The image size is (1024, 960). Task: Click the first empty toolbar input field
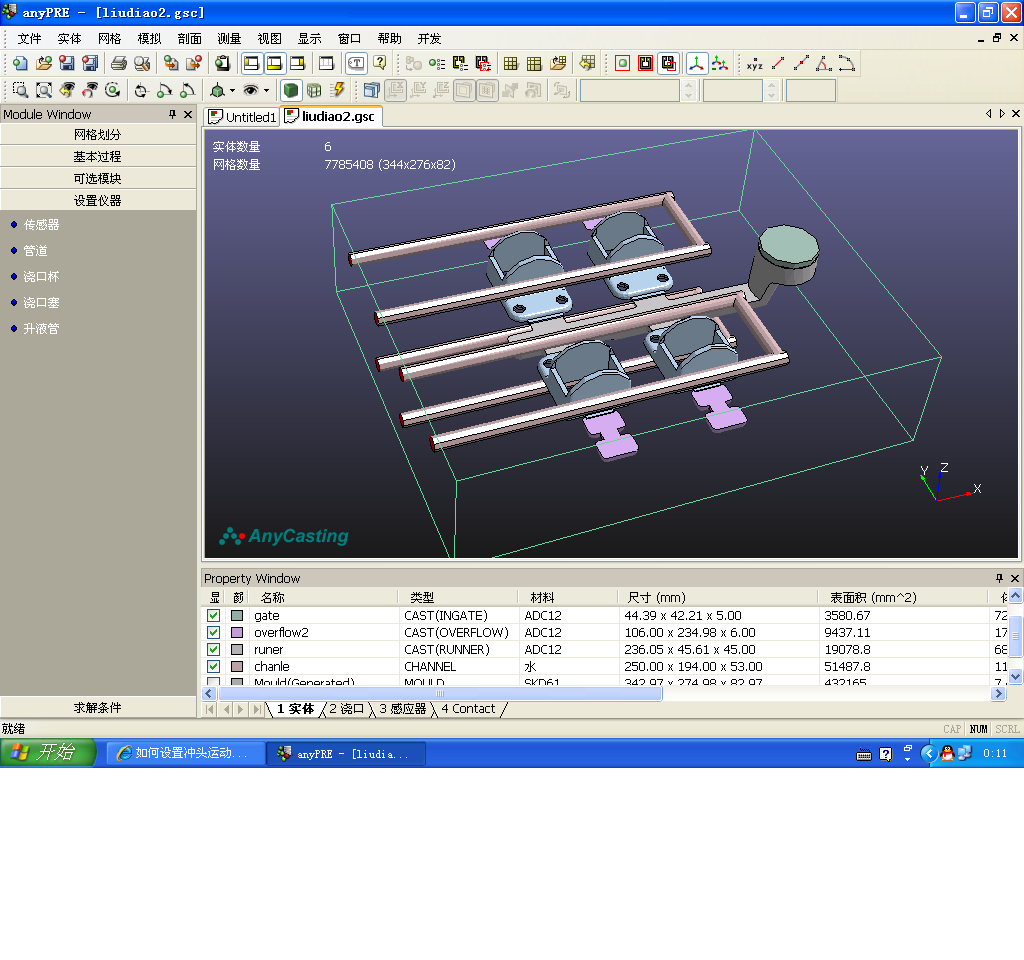pyautogui.click(x=630, y=90)
